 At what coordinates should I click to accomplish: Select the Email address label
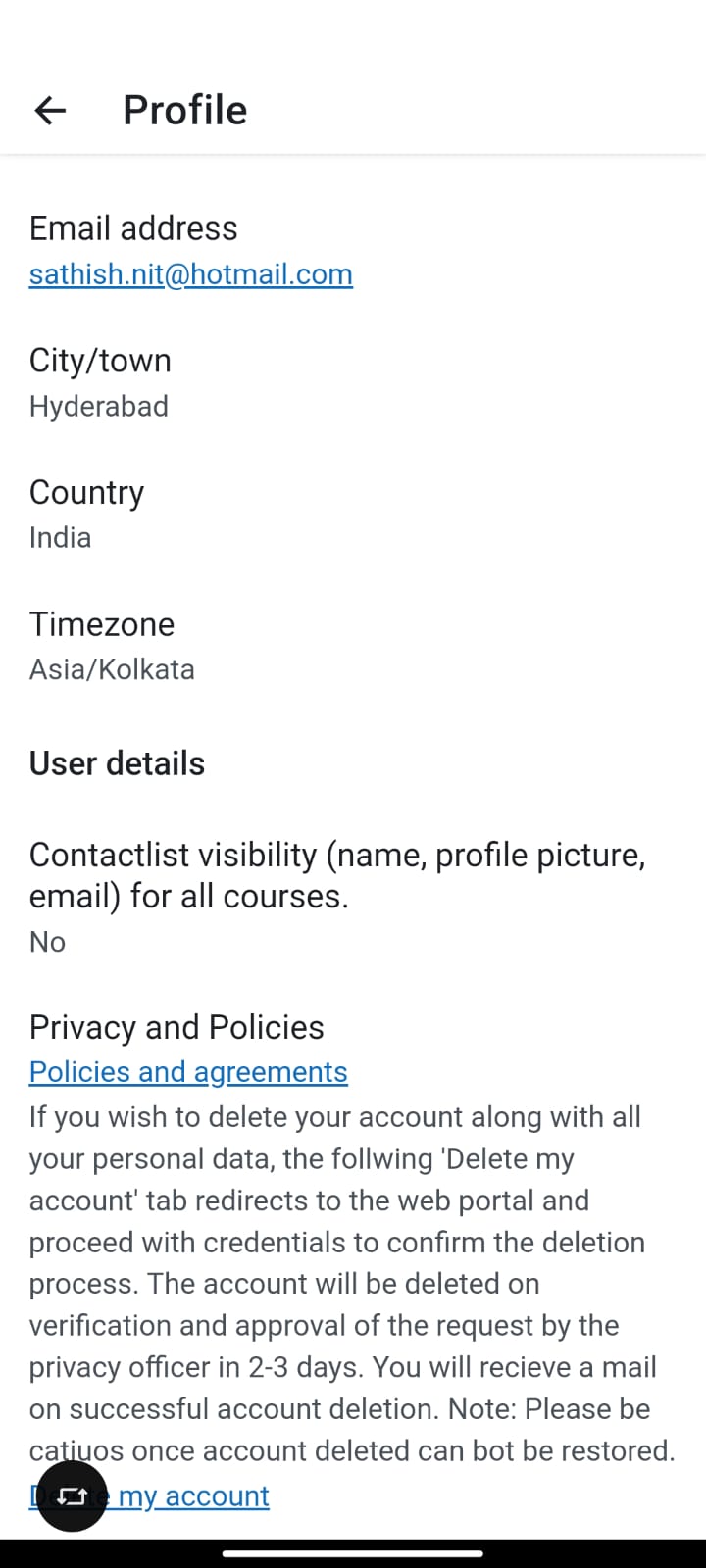pos(133,228)
